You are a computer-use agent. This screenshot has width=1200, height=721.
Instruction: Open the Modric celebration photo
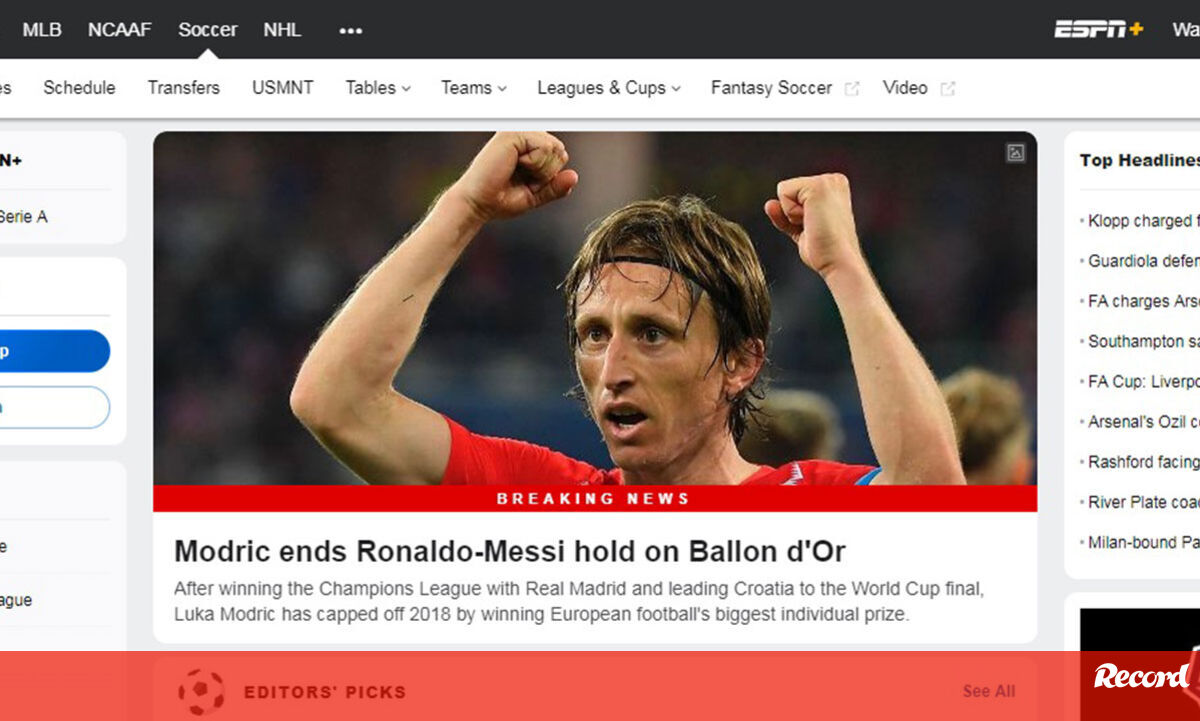[x=595, y=308]
